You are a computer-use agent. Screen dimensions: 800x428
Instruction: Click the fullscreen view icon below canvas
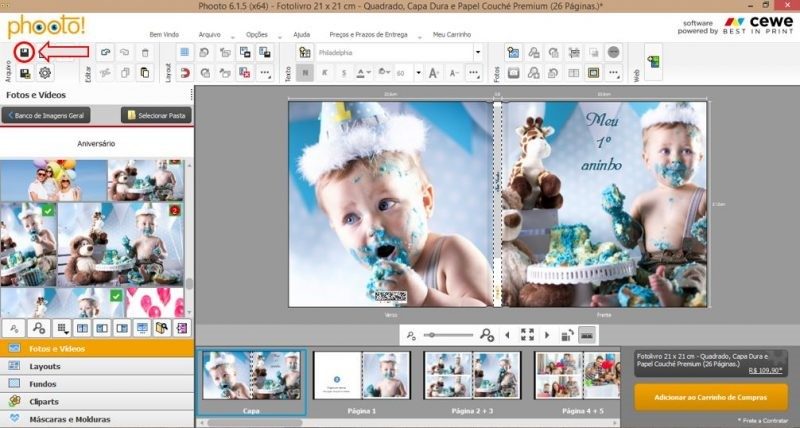click(x=527, y=335)
